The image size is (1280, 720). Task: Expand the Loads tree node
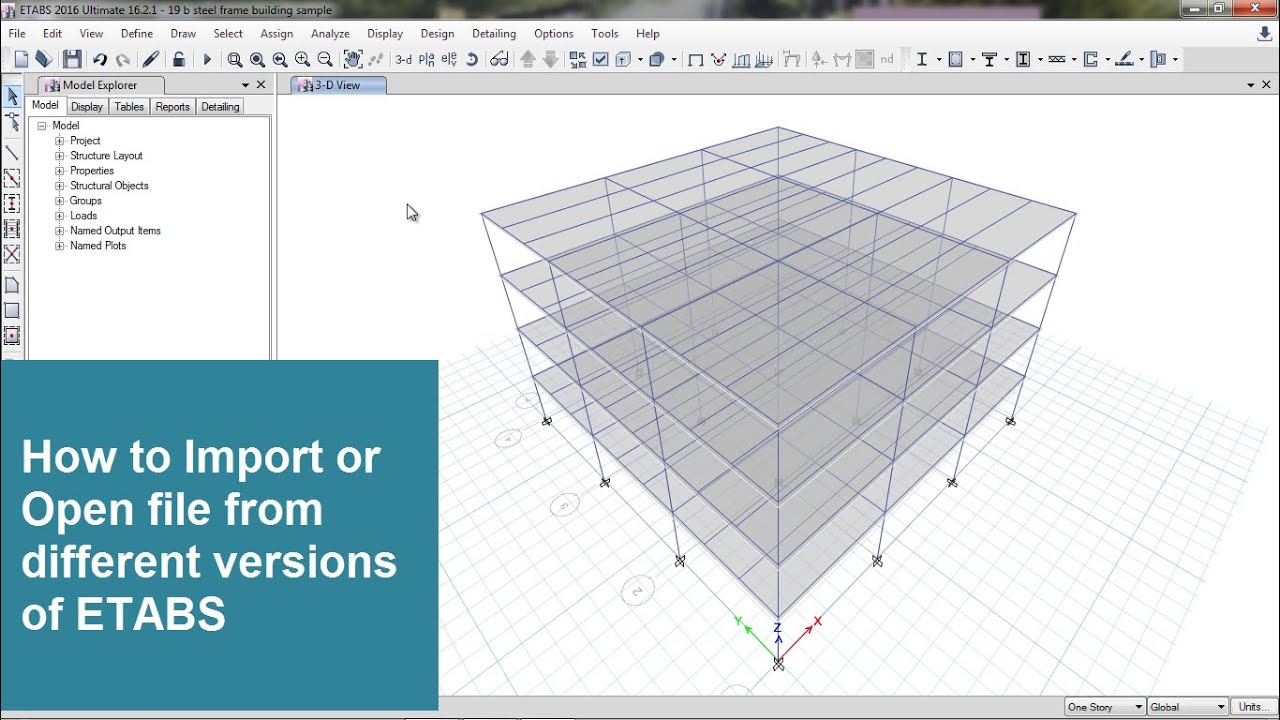click(60, 216)
